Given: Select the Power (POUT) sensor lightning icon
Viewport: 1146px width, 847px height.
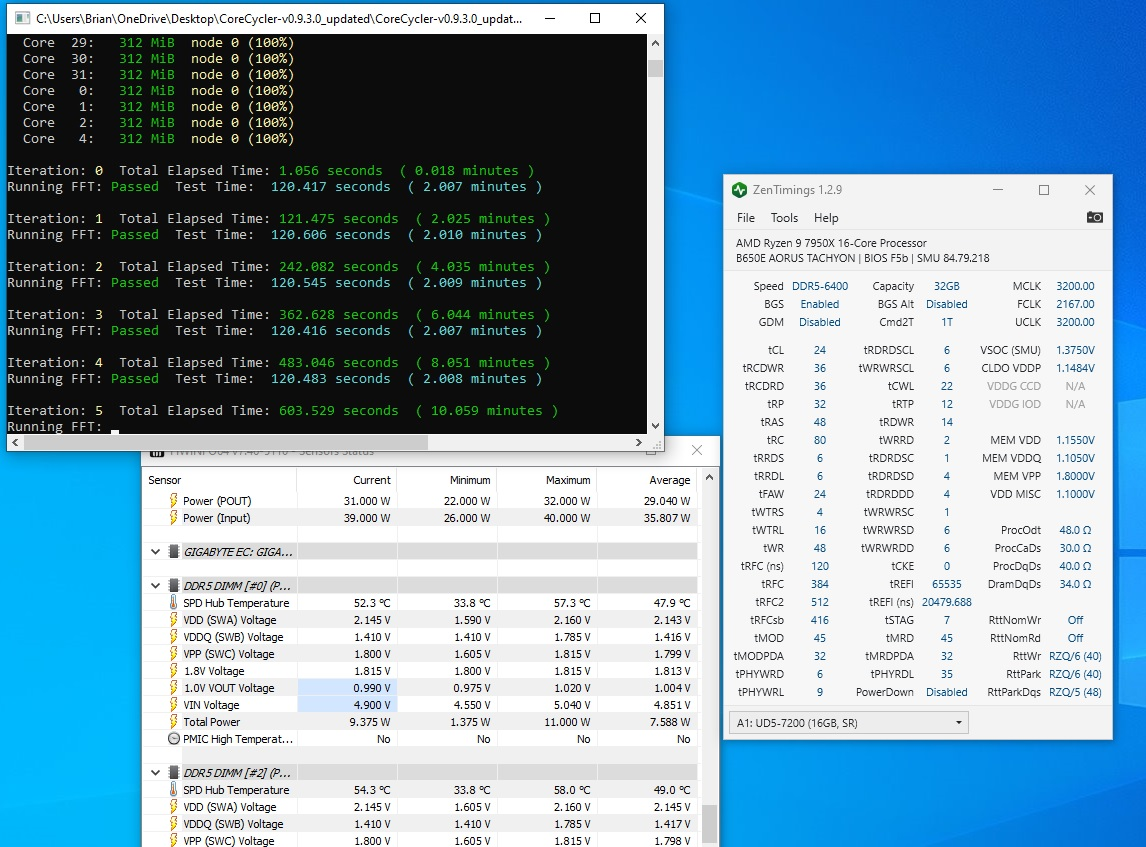Looking at the screenshot, I should [173, 501].
